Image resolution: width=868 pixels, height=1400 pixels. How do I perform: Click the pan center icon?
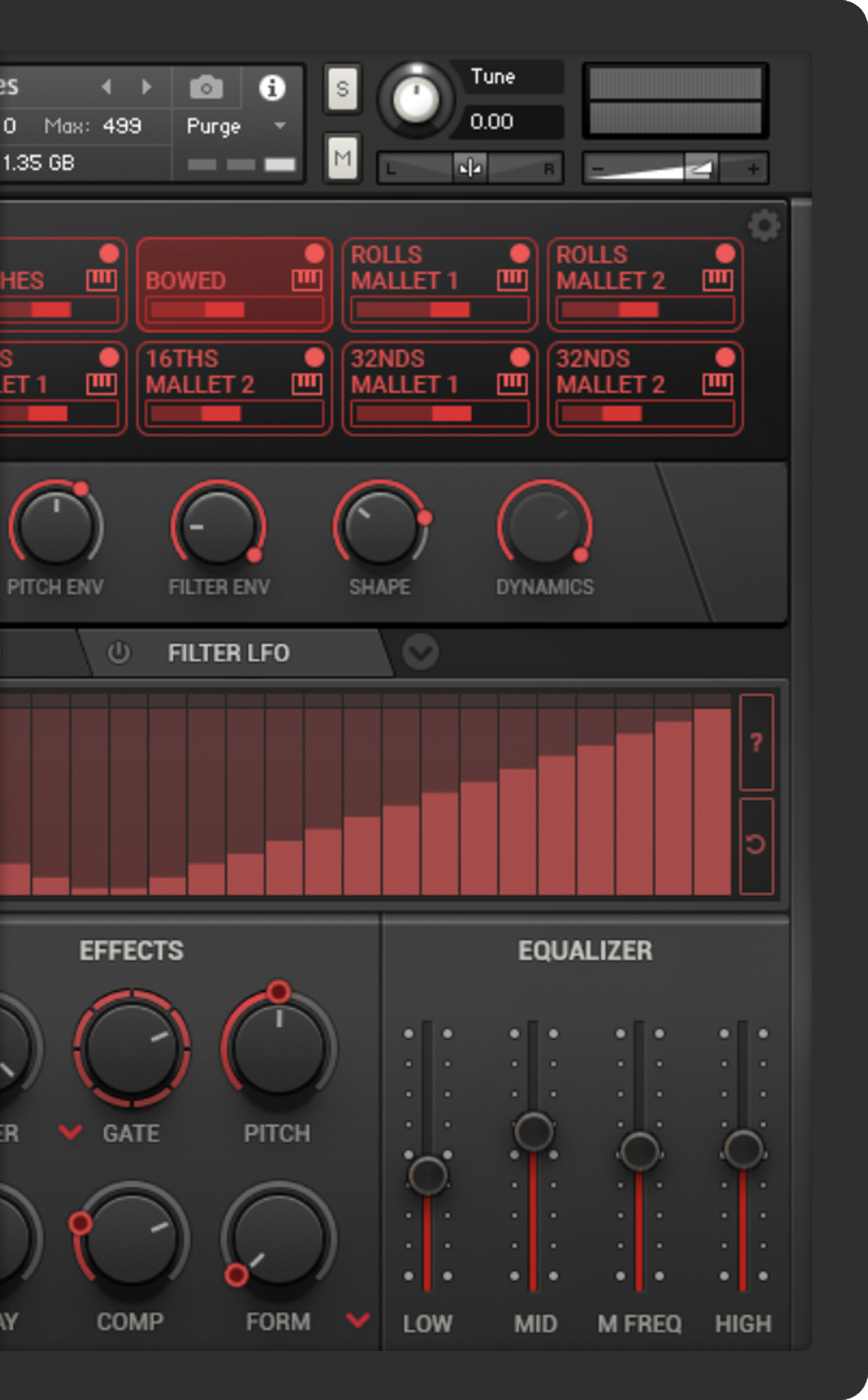pos(470,168)
